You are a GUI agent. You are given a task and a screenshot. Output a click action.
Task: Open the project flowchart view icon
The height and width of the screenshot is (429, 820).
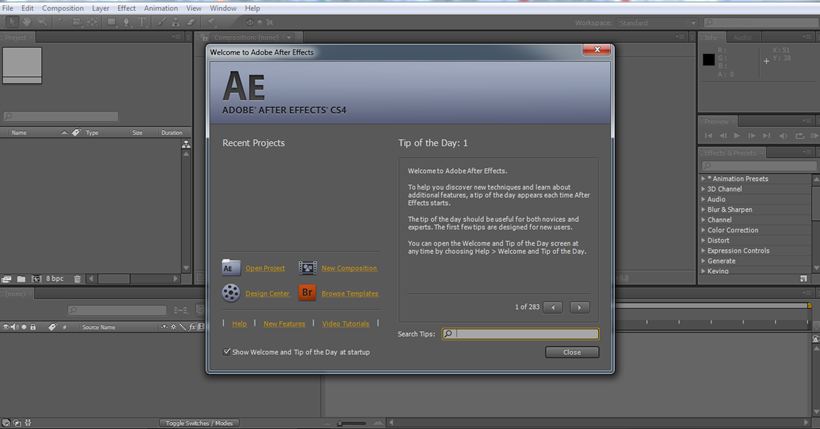186,145
